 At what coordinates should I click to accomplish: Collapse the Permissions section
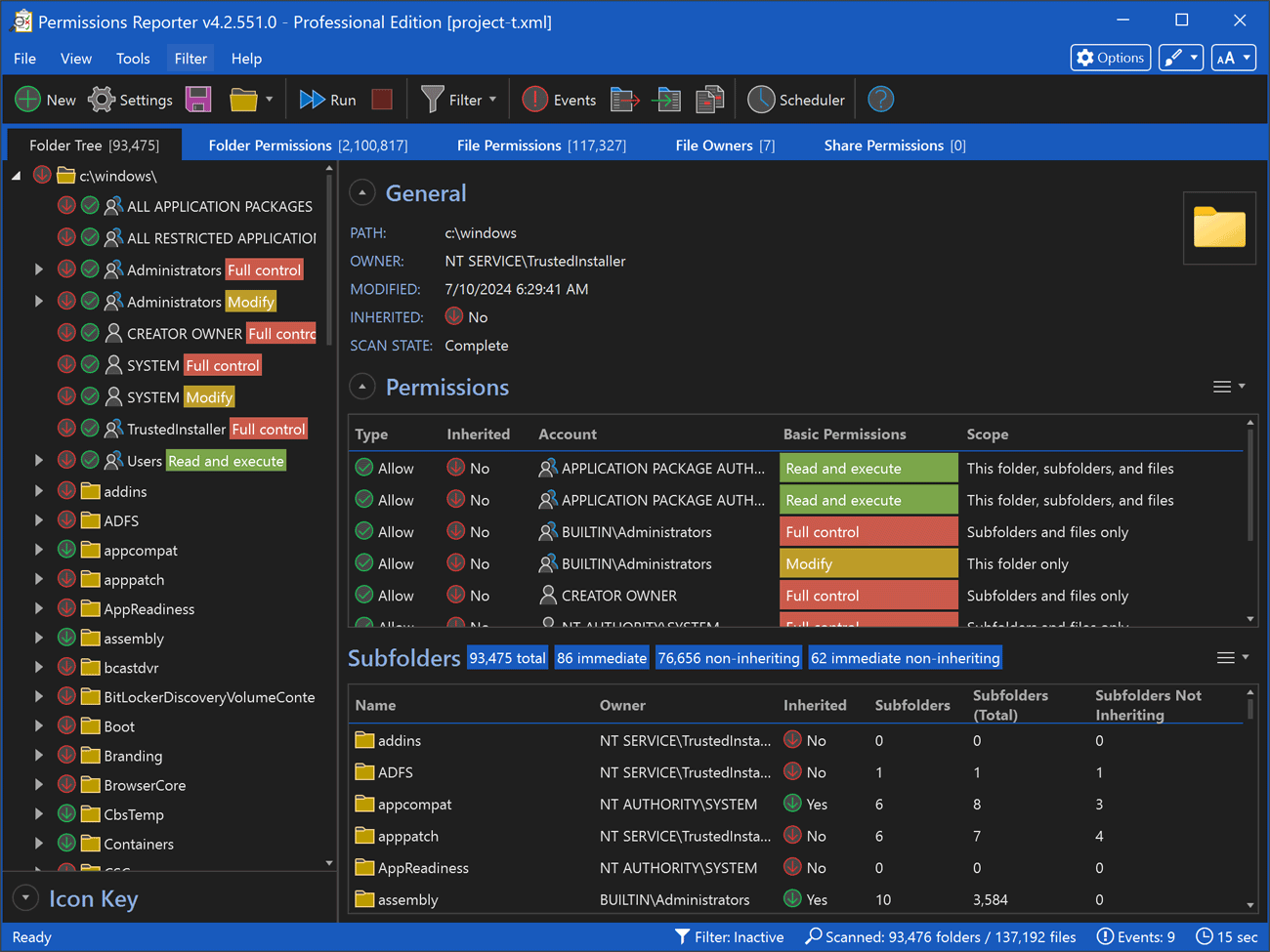362,388
